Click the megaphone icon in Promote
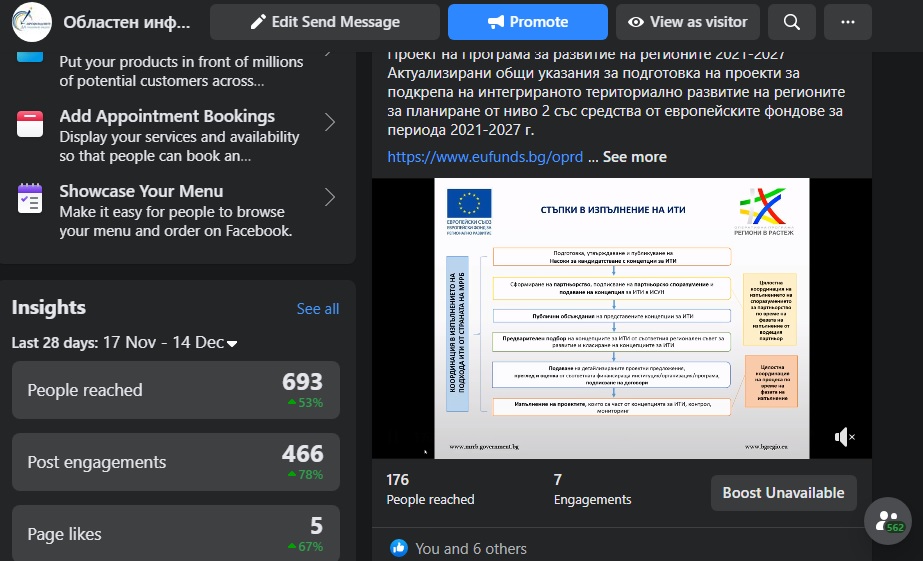Screen dimensions: 923x561 click(496, 22)
